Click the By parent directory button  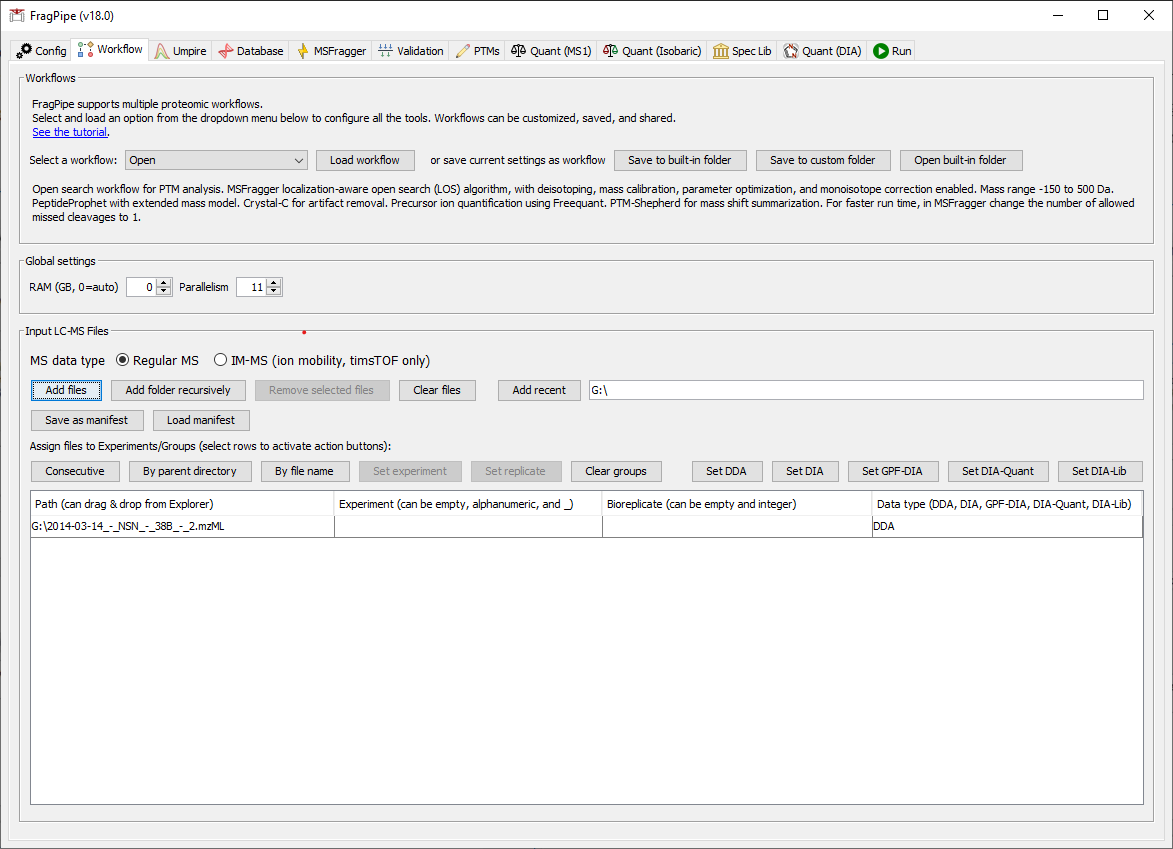coord(189,471)
